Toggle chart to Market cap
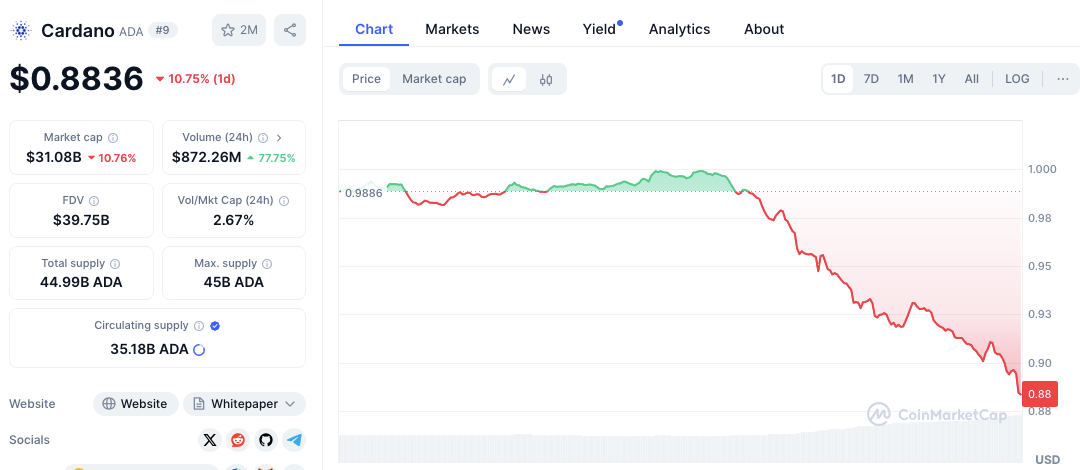1080x470 pixels. [434, 79]
